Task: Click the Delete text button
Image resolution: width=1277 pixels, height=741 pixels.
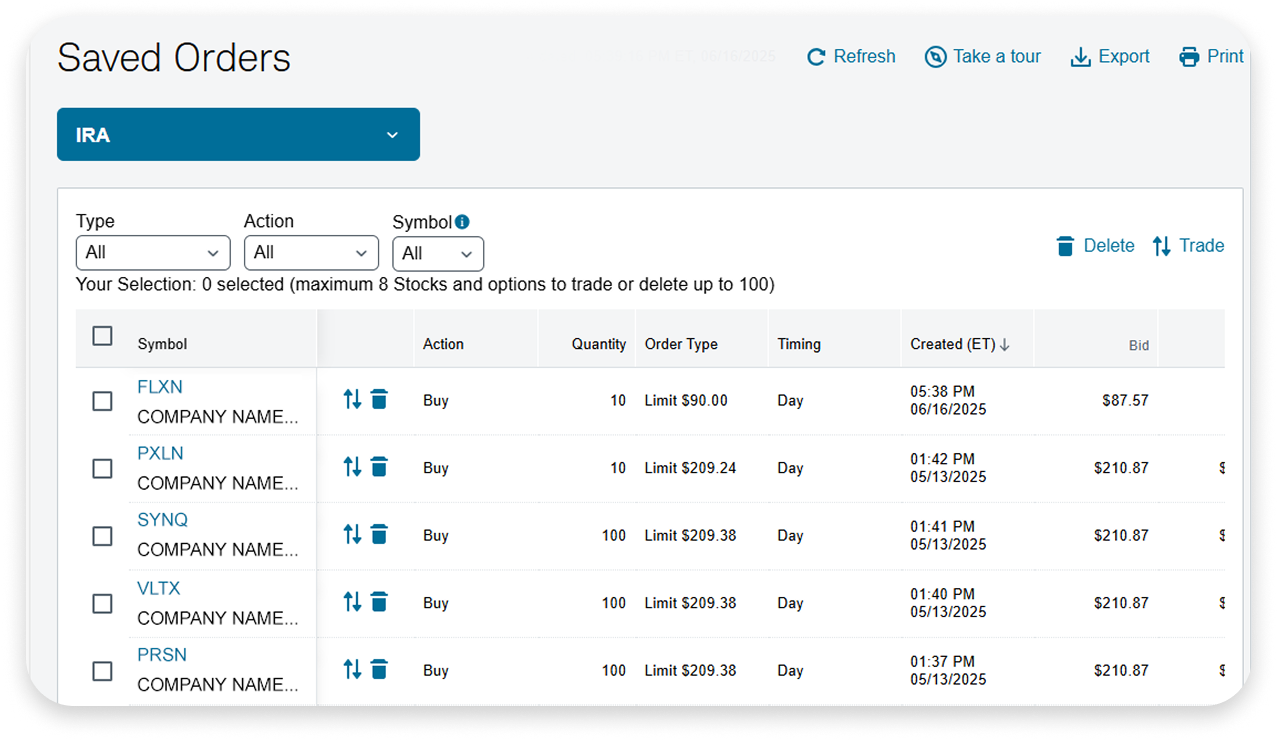Action: pyautogui.click(x=1109, y=246)
